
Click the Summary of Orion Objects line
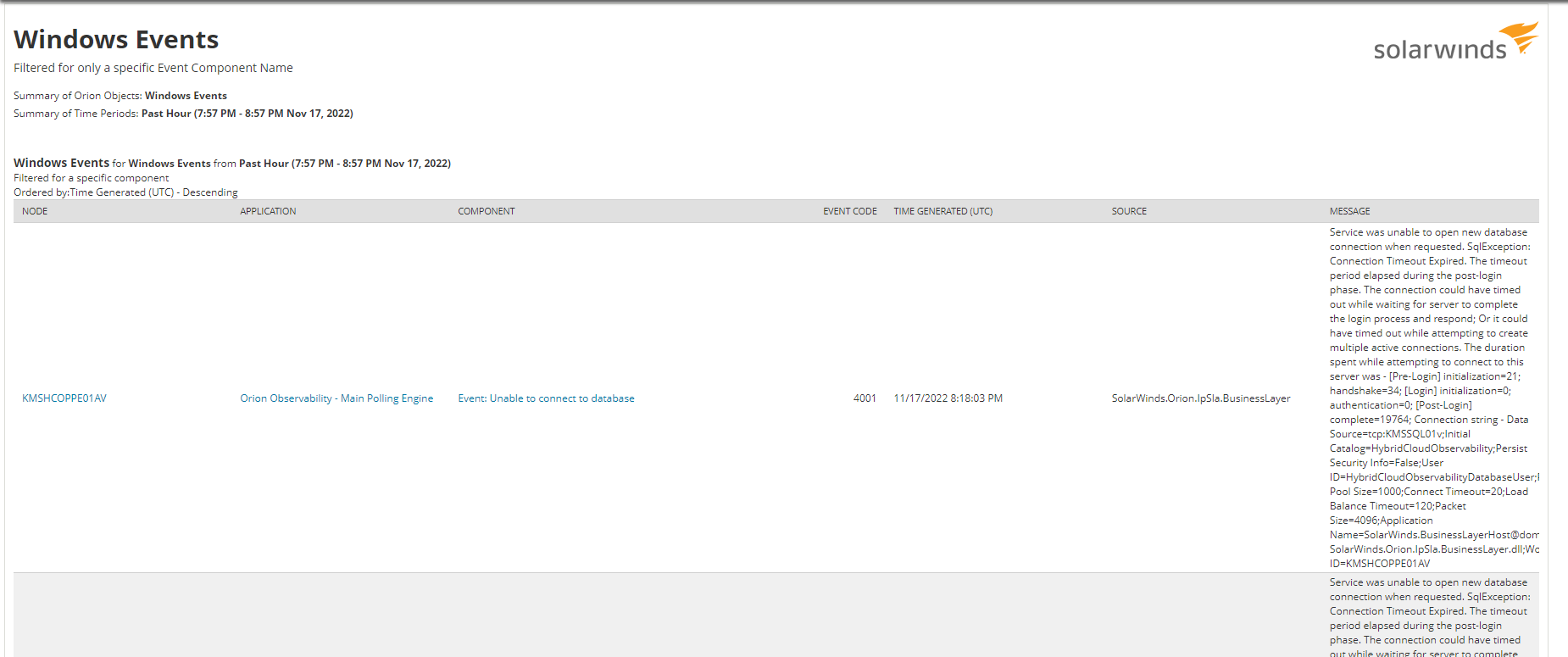120,96
